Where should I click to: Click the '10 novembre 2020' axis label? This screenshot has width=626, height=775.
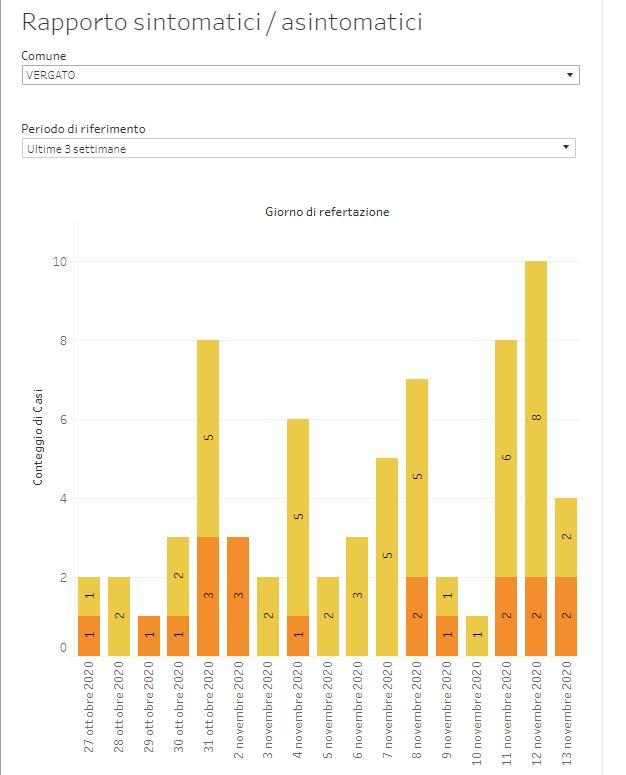[478, 712]
